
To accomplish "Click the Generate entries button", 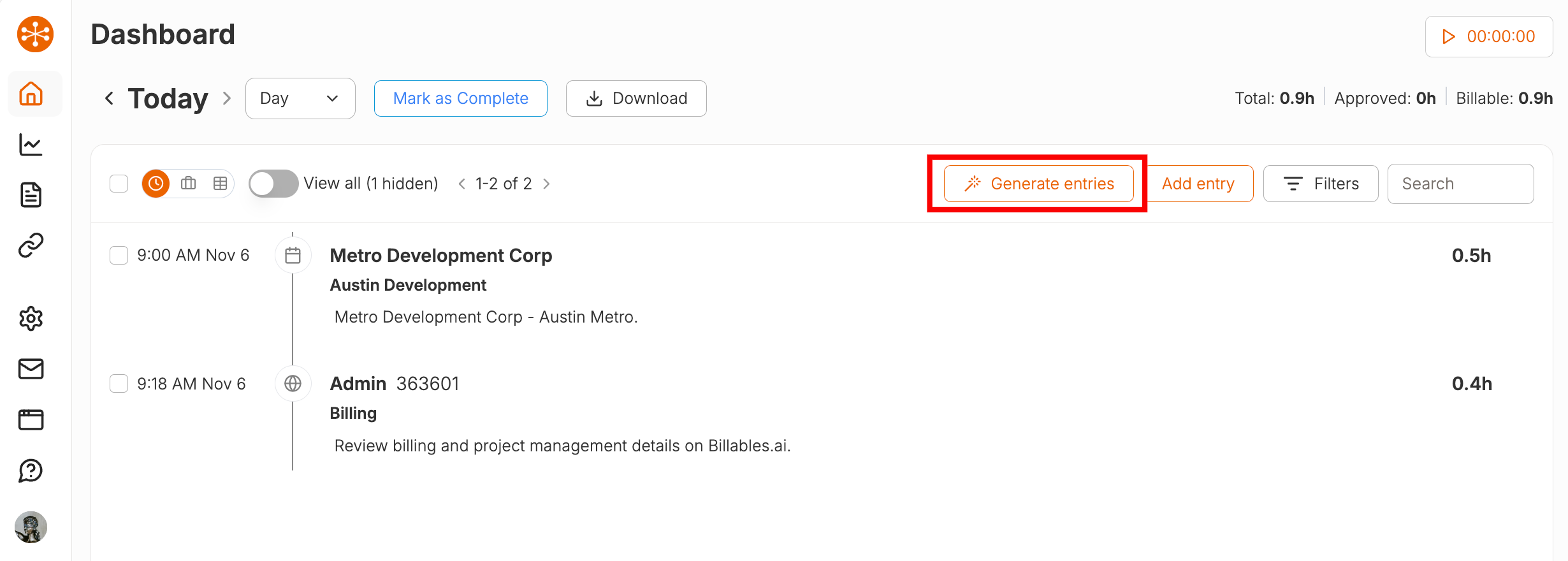I will 1038,184.
